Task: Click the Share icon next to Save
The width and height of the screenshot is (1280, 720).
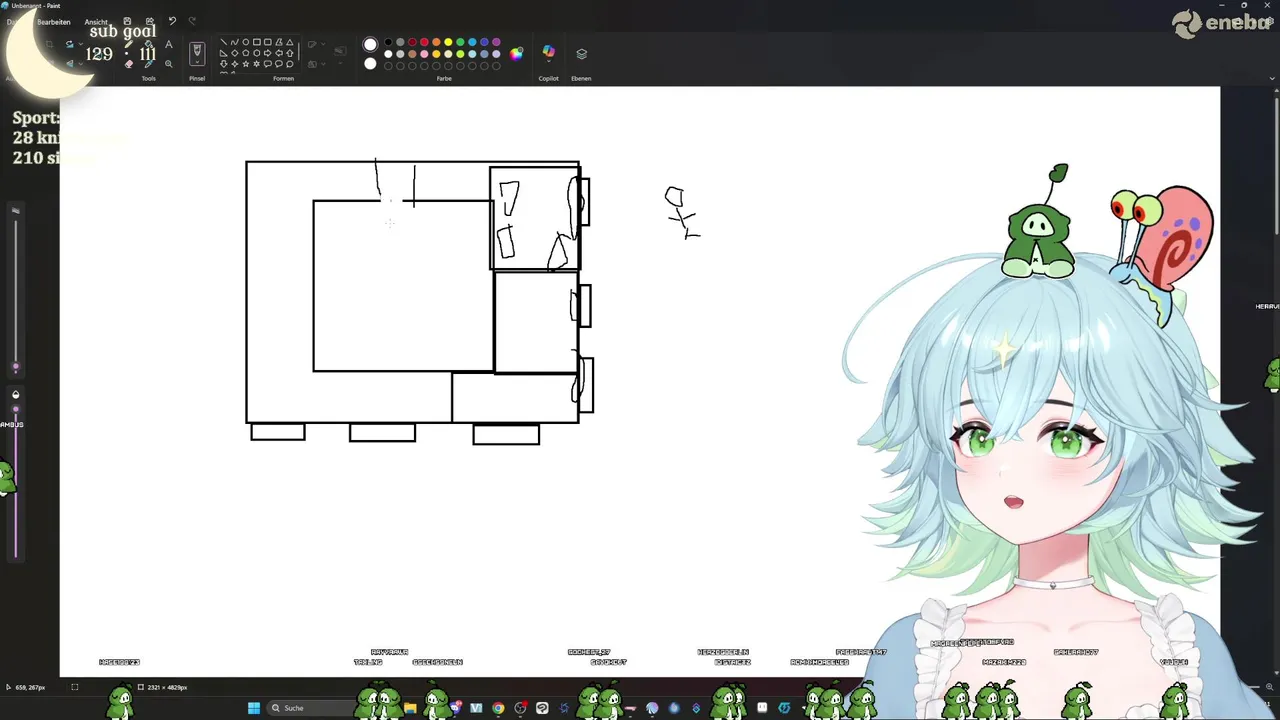Action: point(150,21)
